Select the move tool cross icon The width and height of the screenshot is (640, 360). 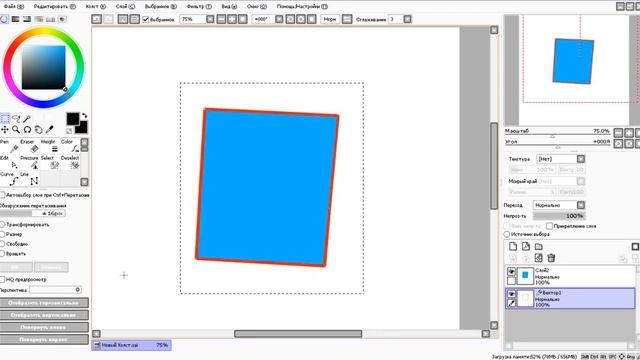point(5,129)
